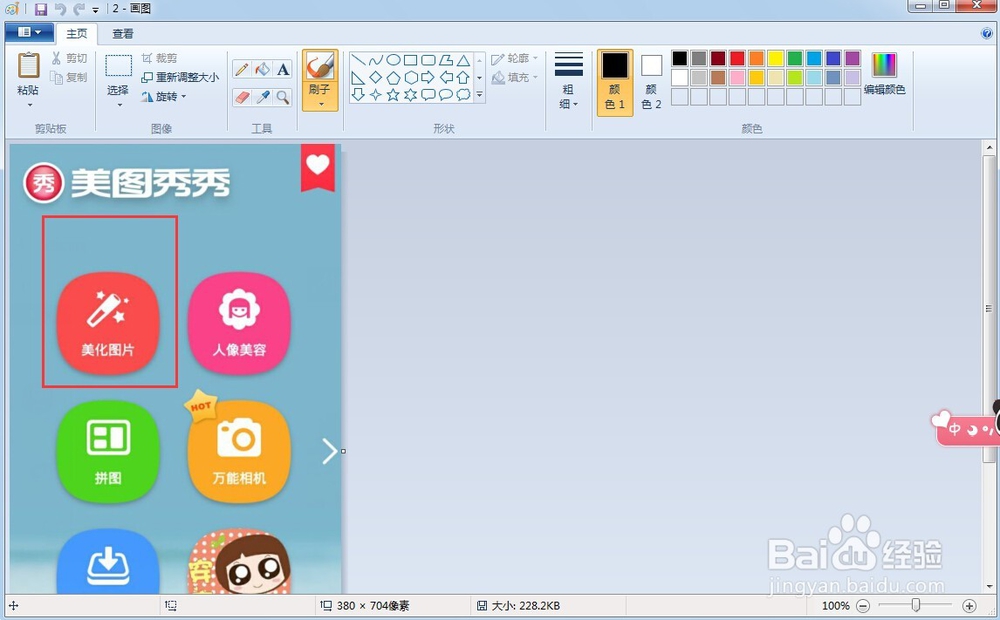1000x620 pixels.
Task: Pick the green color swatch
Action: click(795, 59)
